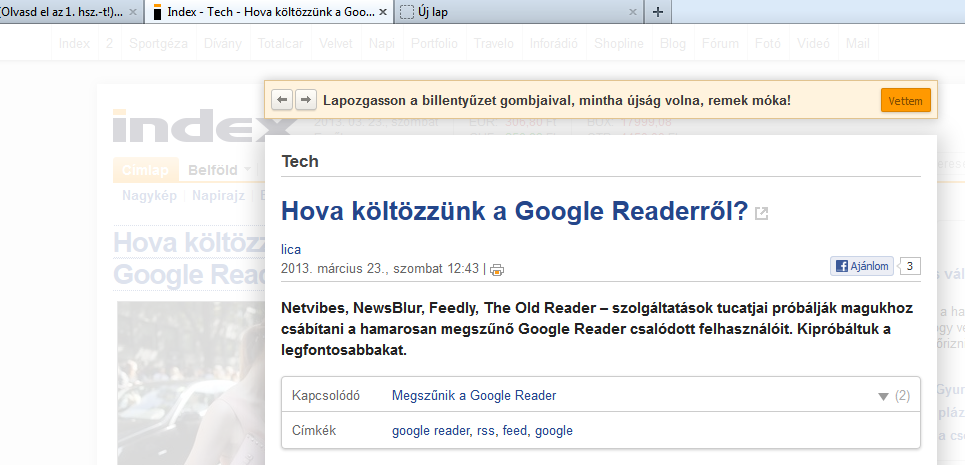Close the Olvasd el az 1. hsz. tab
Screen dimensions: 965x465
tap(133, 12)
